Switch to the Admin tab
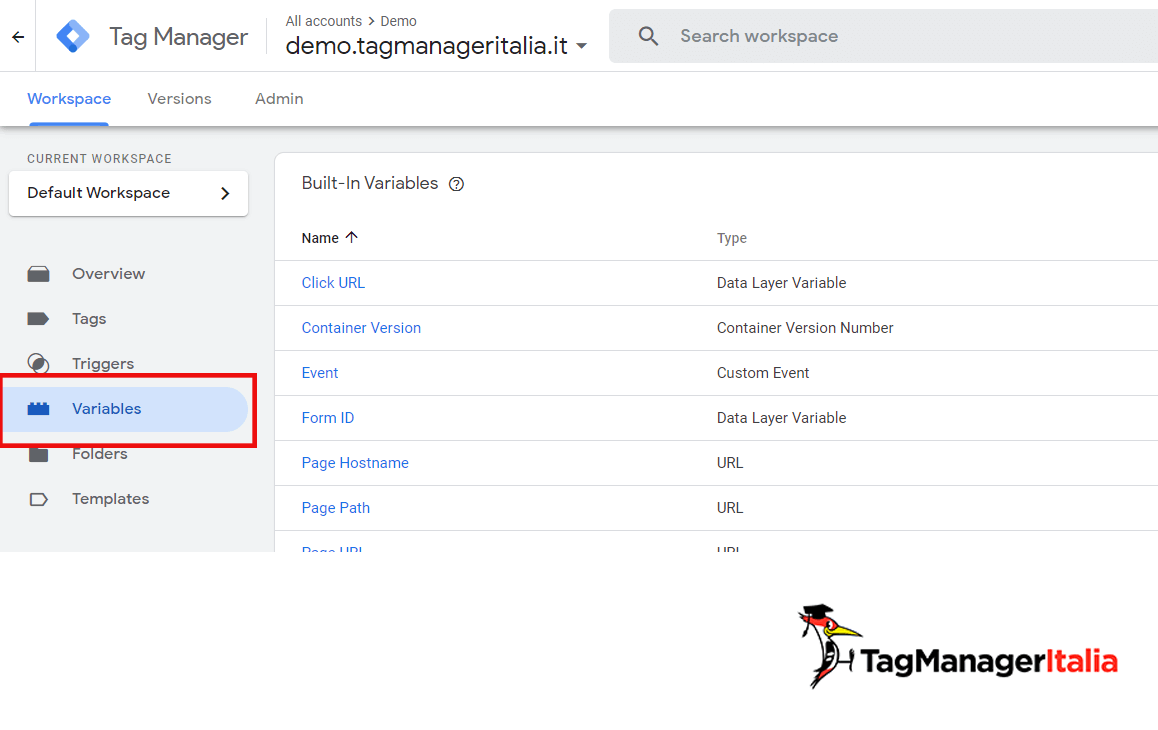 (279, 99)
